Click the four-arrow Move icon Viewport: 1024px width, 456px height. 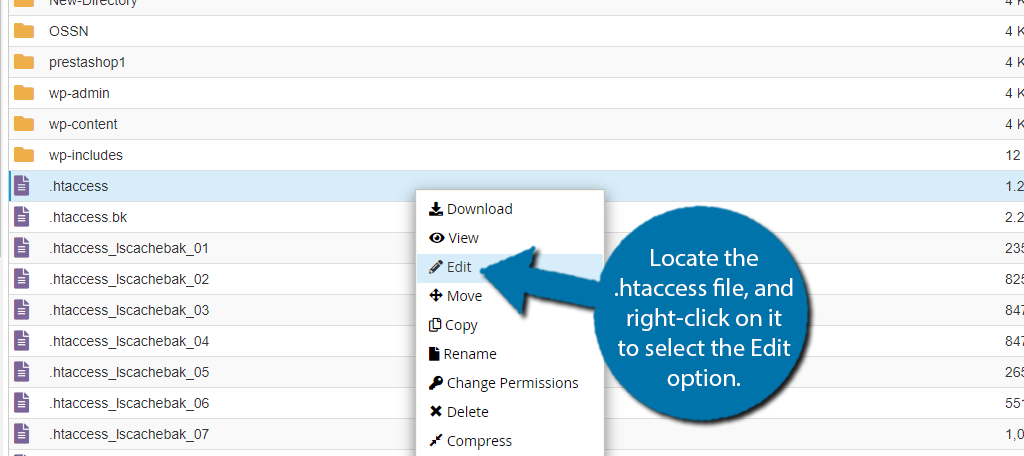[436, 296]
